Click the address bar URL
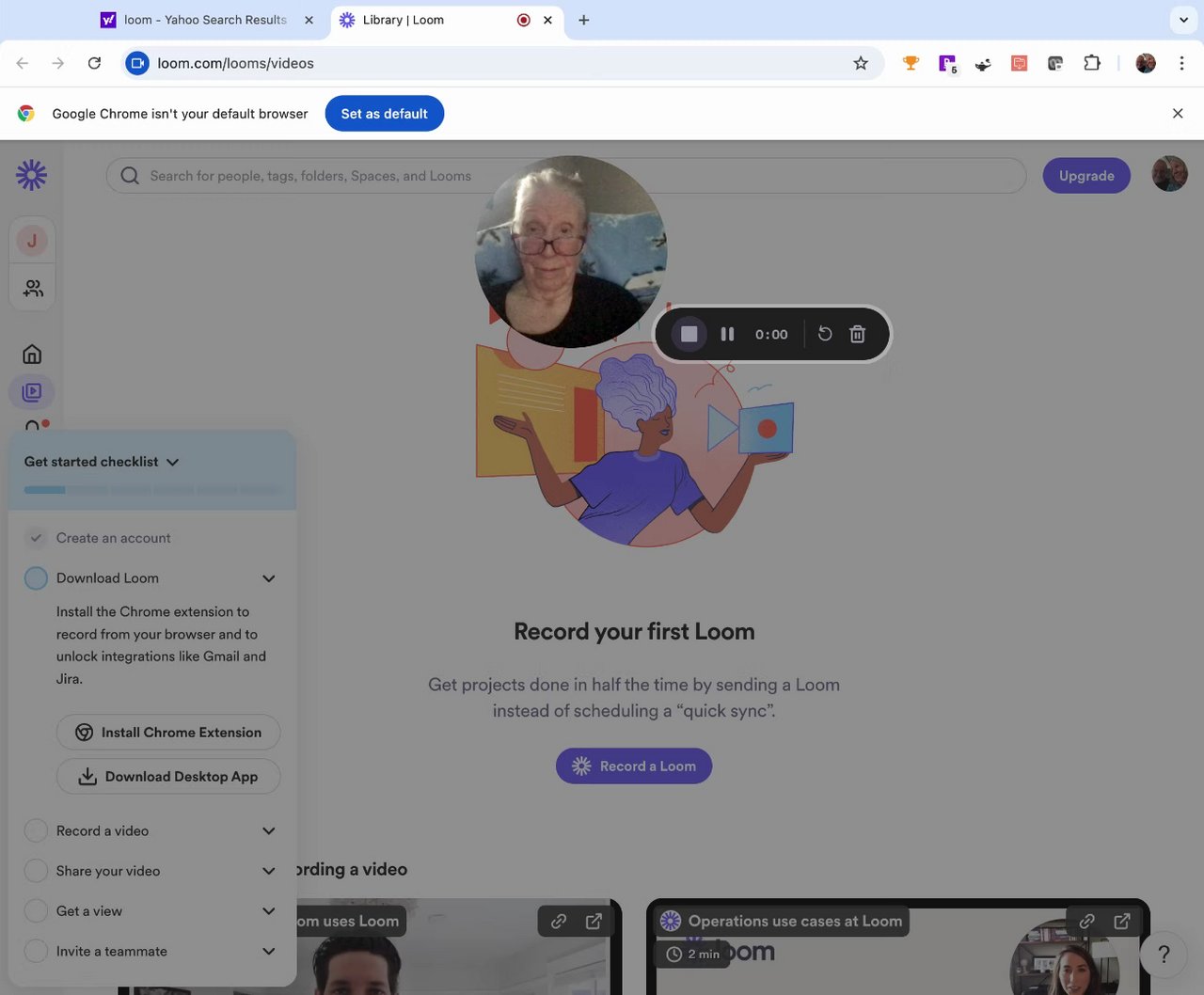 pyautogui.click(x=235, y=63)
